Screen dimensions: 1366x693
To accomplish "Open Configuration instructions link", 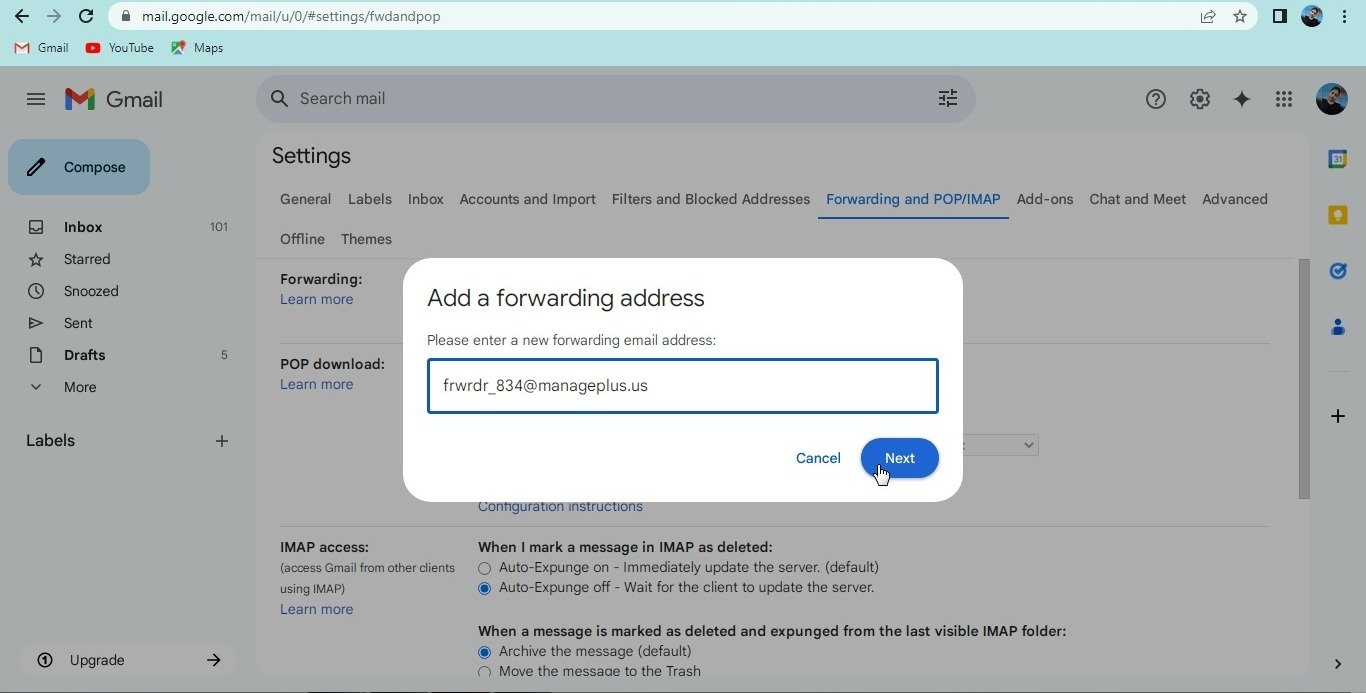I will (560, 506).
